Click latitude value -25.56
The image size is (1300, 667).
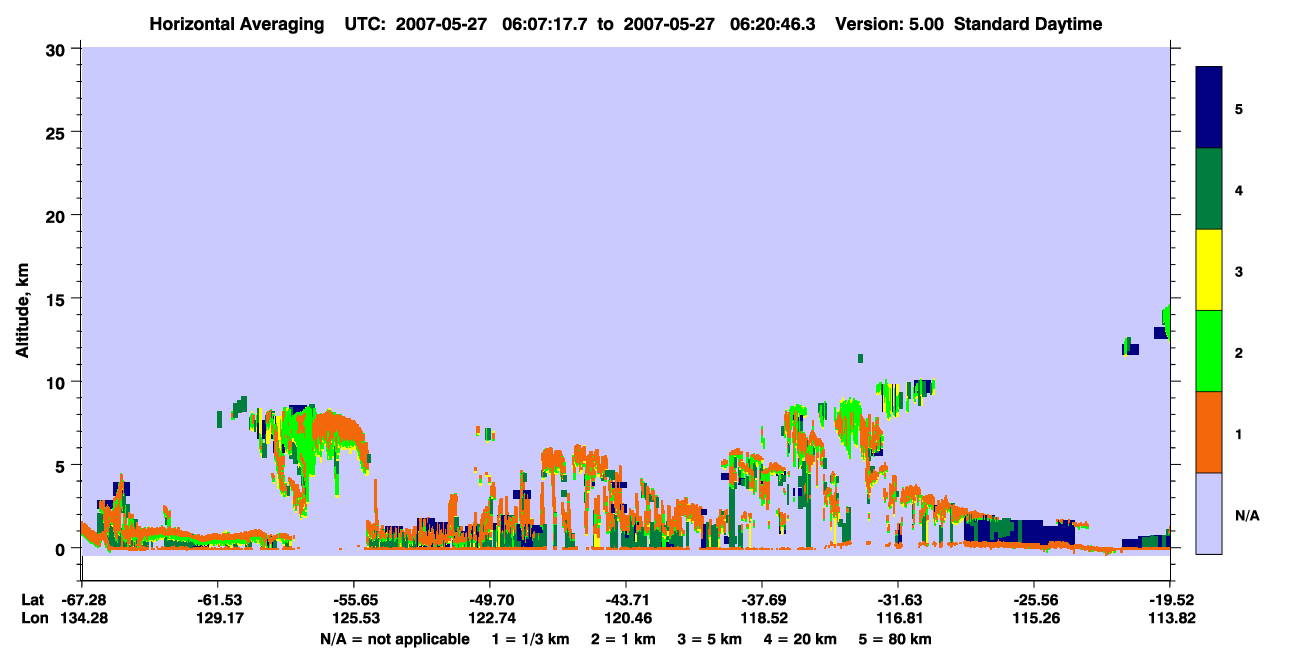pos(1034,600)
